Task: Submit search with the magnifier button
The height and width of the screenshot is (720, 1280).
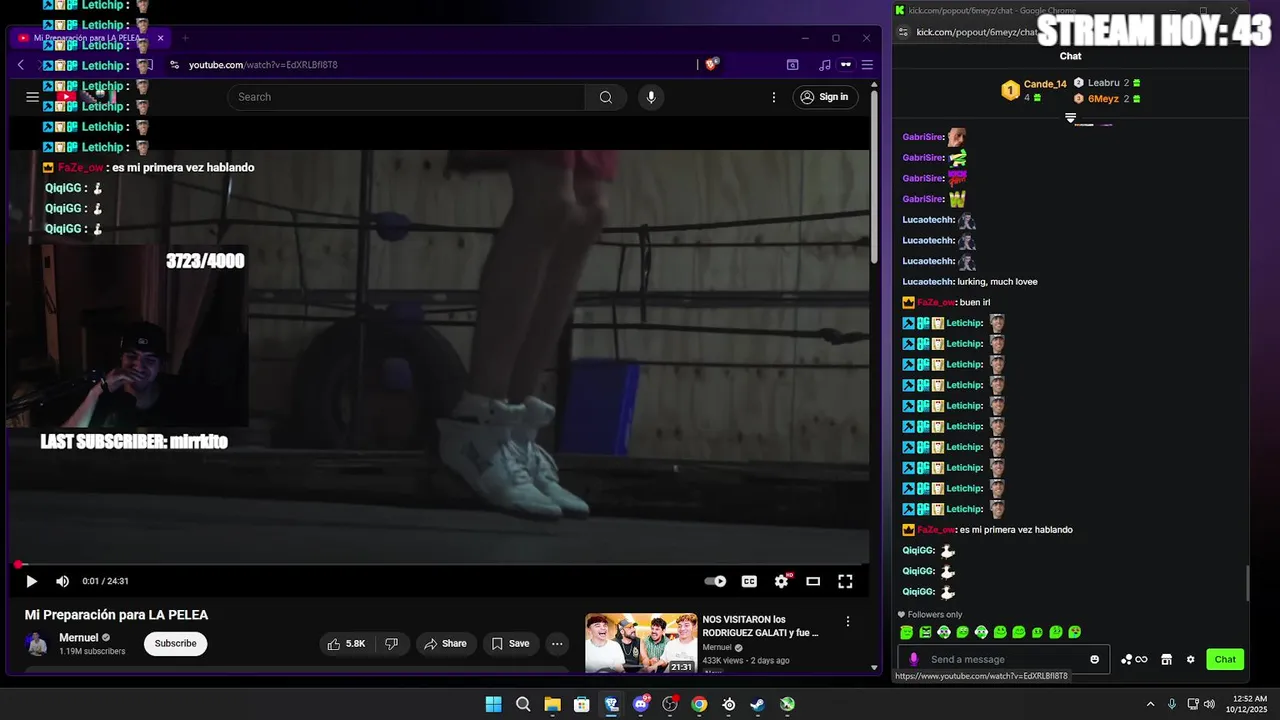Action: click(x=606, y=97)
